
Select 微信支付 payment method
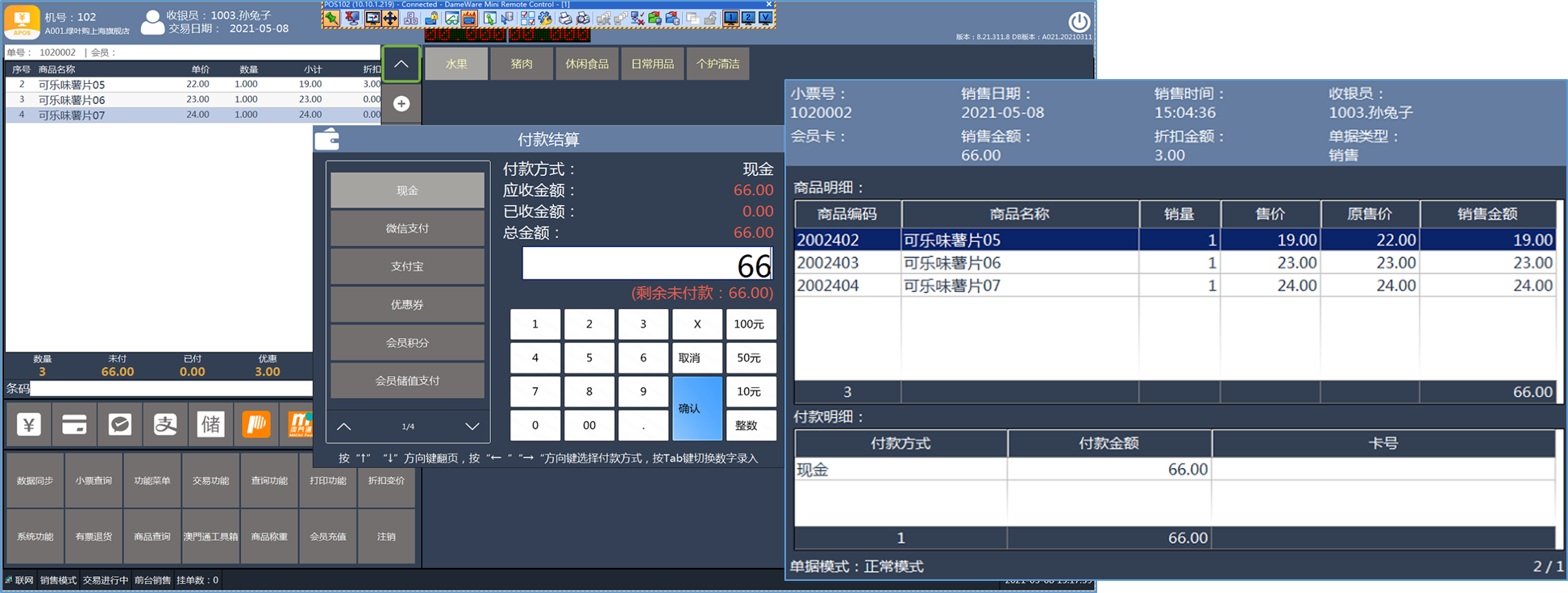point(407,228)
